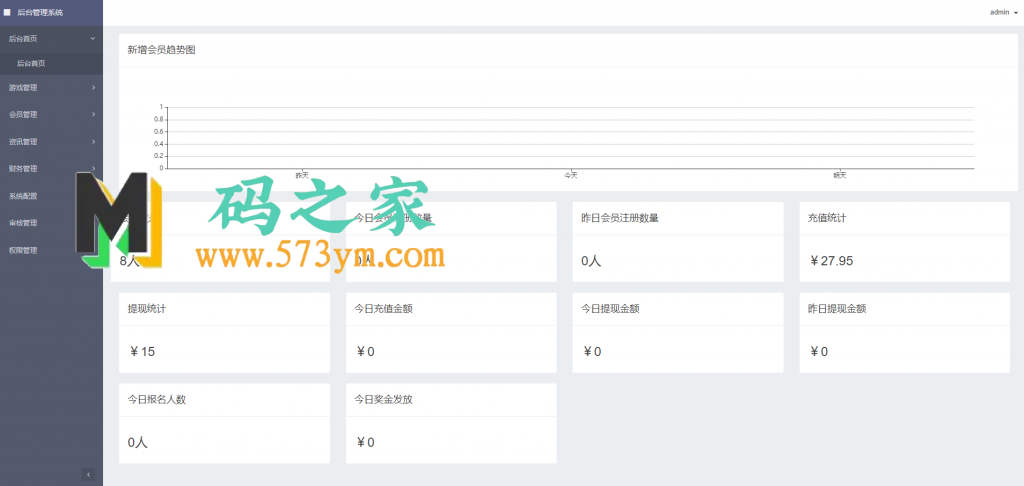Click the chevron next to 游戏管理
The width and height of the screenshot is (1024, 486).
pyautogui.click(x=93, y=88)
